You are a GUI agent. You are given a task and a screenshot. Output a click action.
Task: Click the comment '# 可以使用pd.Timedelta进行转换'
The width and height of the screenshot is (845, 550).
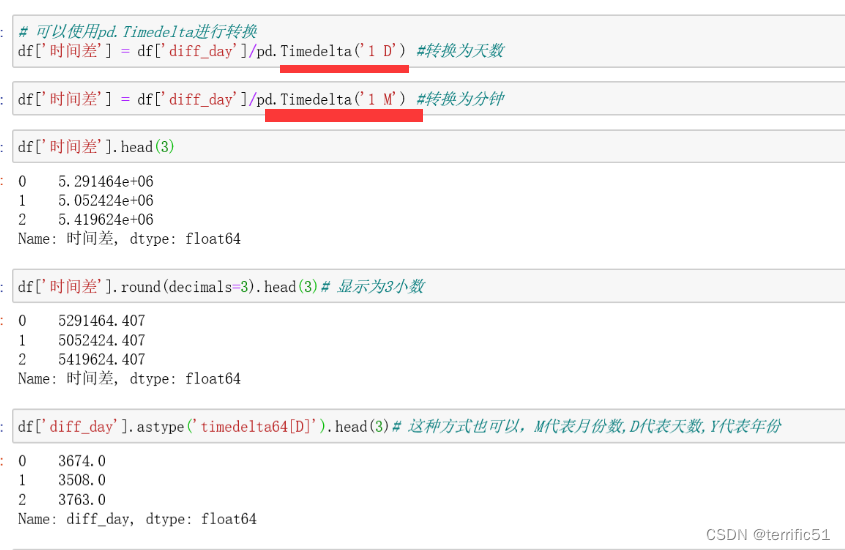(x=138, y=32)
